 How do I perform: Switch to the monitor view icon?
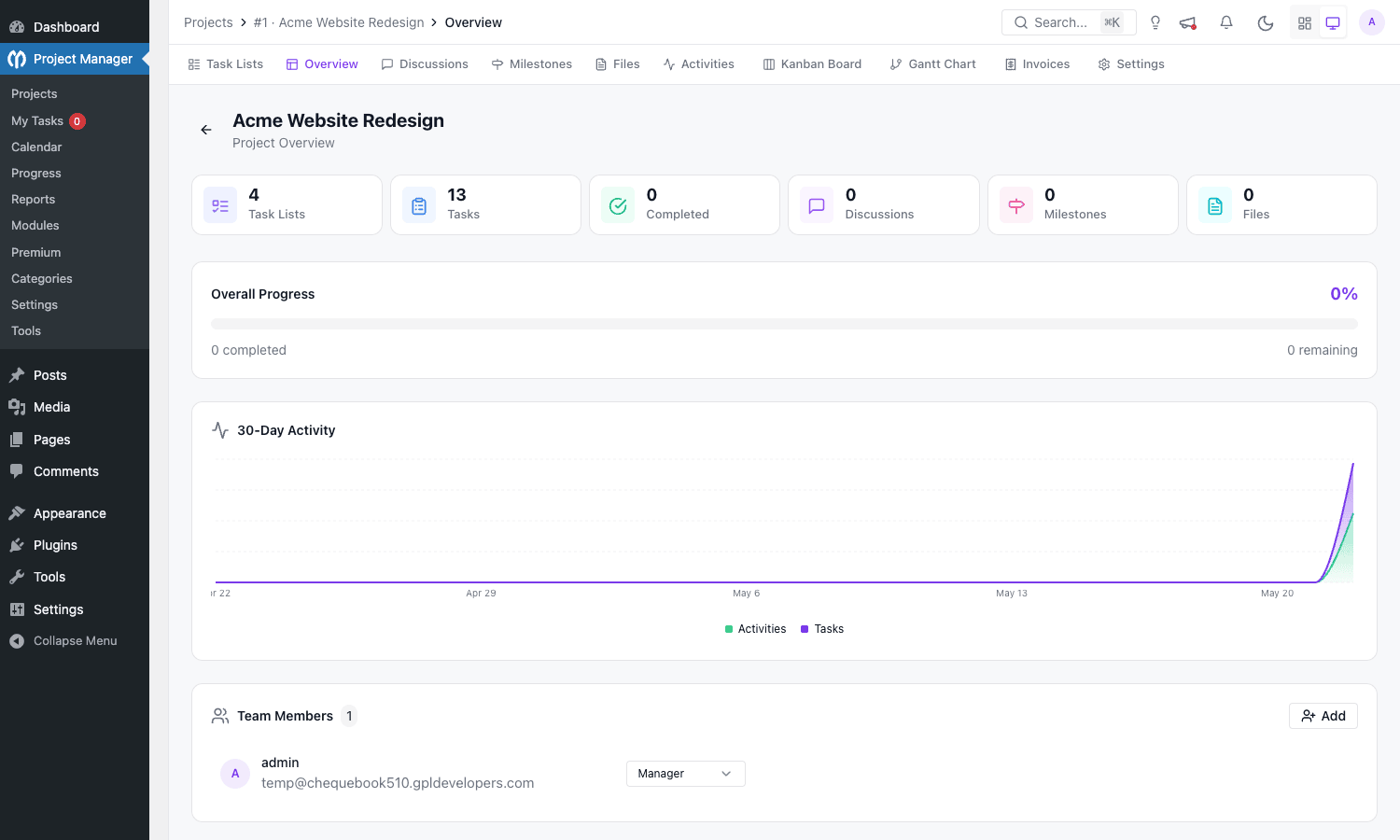click(1333, 22)
